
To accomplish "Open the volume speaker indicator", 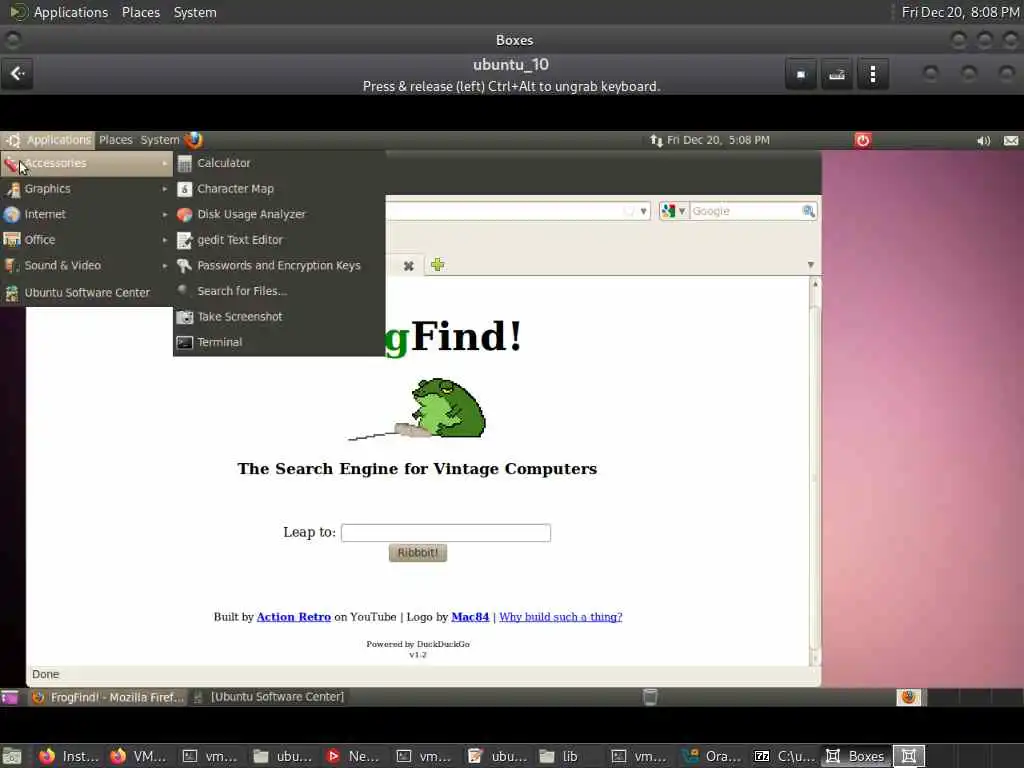I will tap(983, 140).
